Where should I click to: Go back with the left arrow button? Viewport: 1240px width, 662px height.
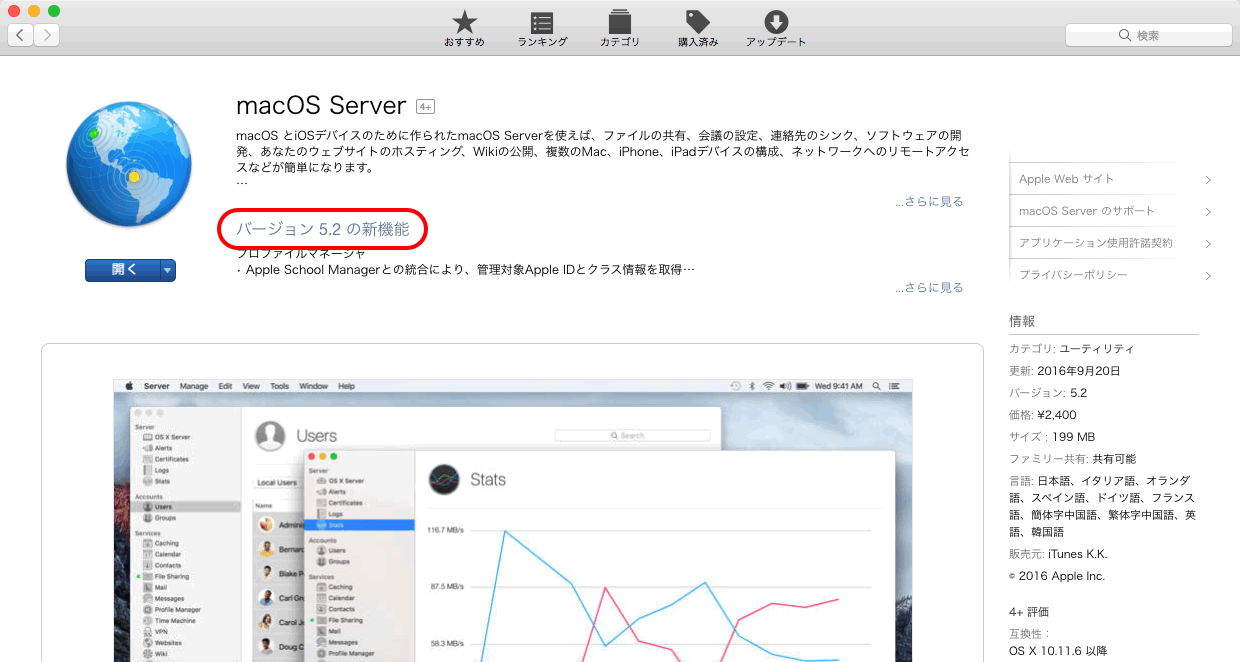tap(21, 36)
